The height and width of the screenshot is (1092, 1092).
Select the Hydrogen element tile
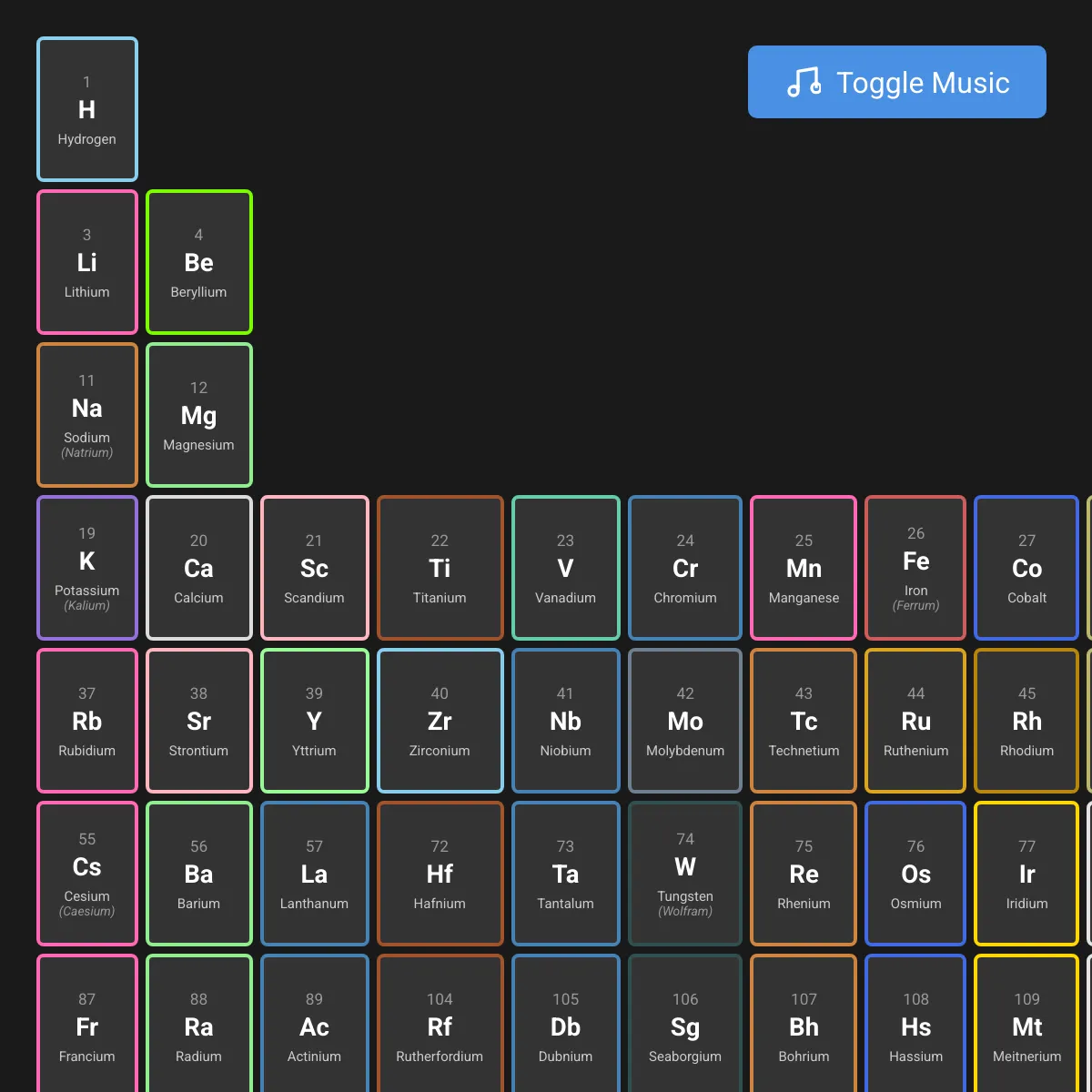(87, 109)
